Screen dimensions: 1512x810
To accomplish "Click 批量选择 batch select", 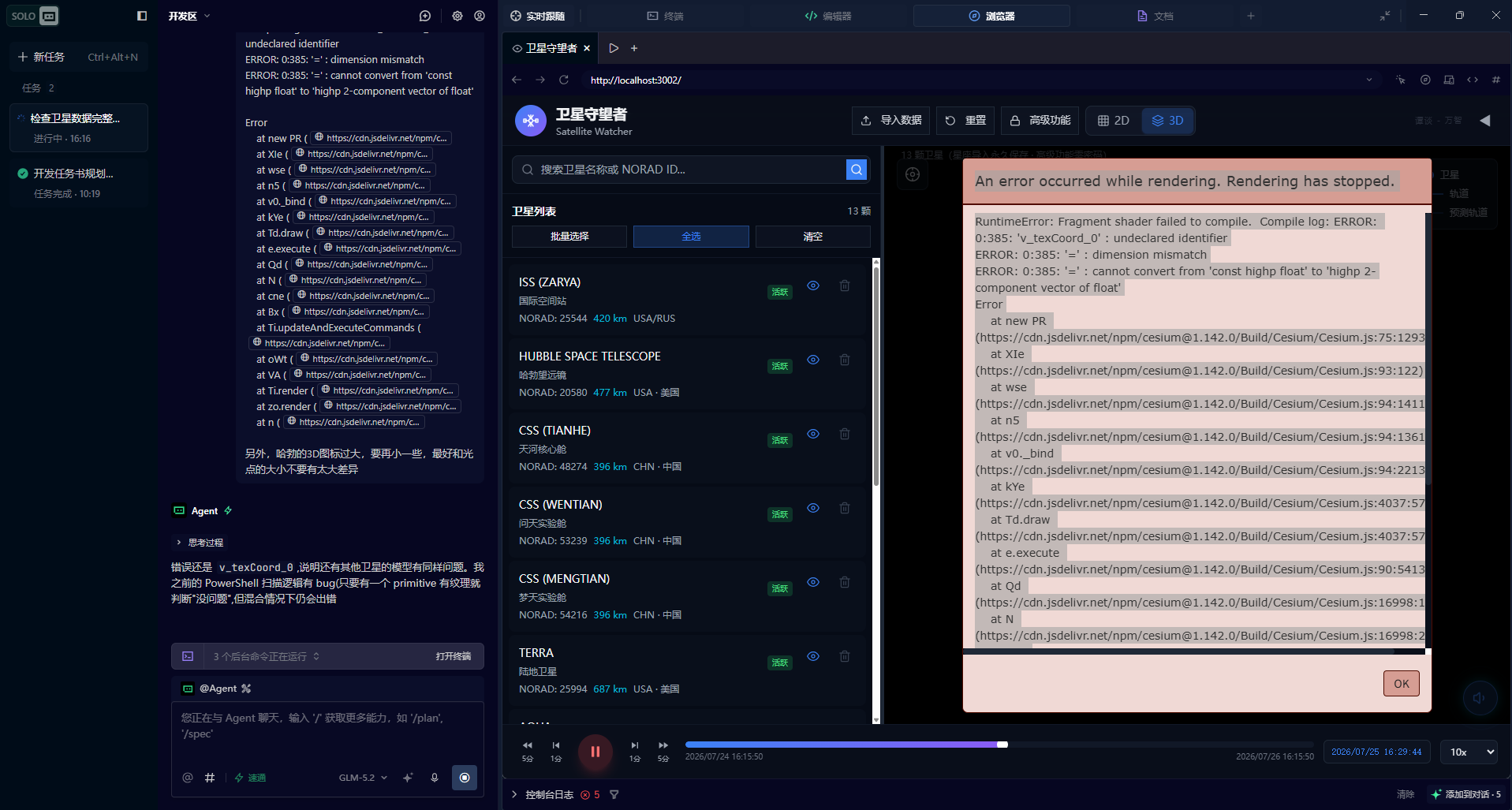I will pyautogui.click(x=569, y=237).
